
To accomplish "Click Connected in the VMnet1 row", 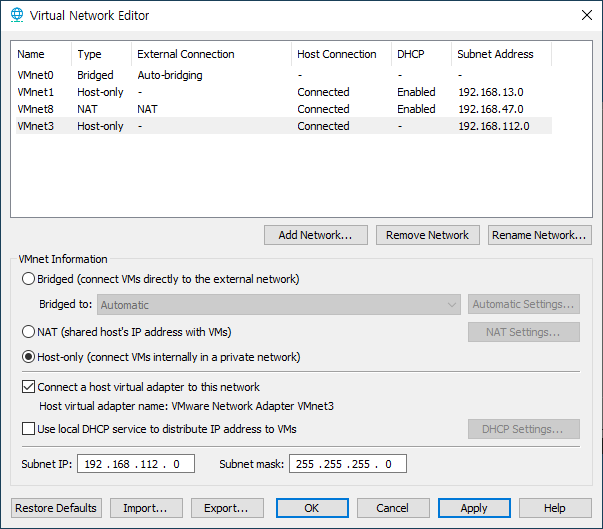I will 323,92.
